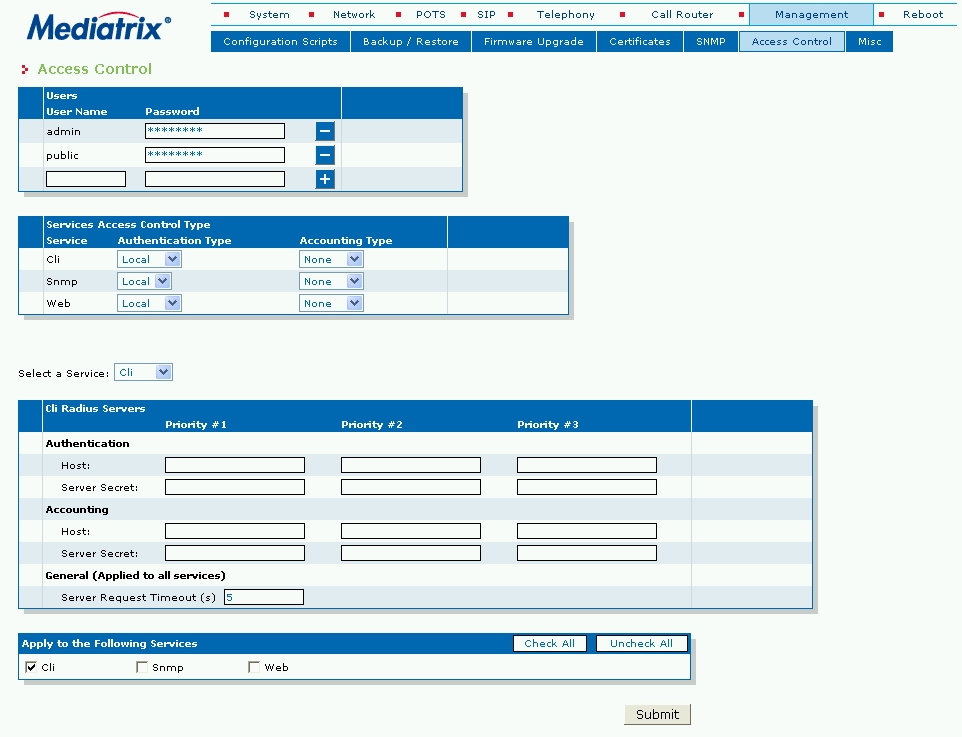This screenshot has height=737, width=962.
Task: Focus Authentication Host Priority #1 field
Action: pos(235,465)
